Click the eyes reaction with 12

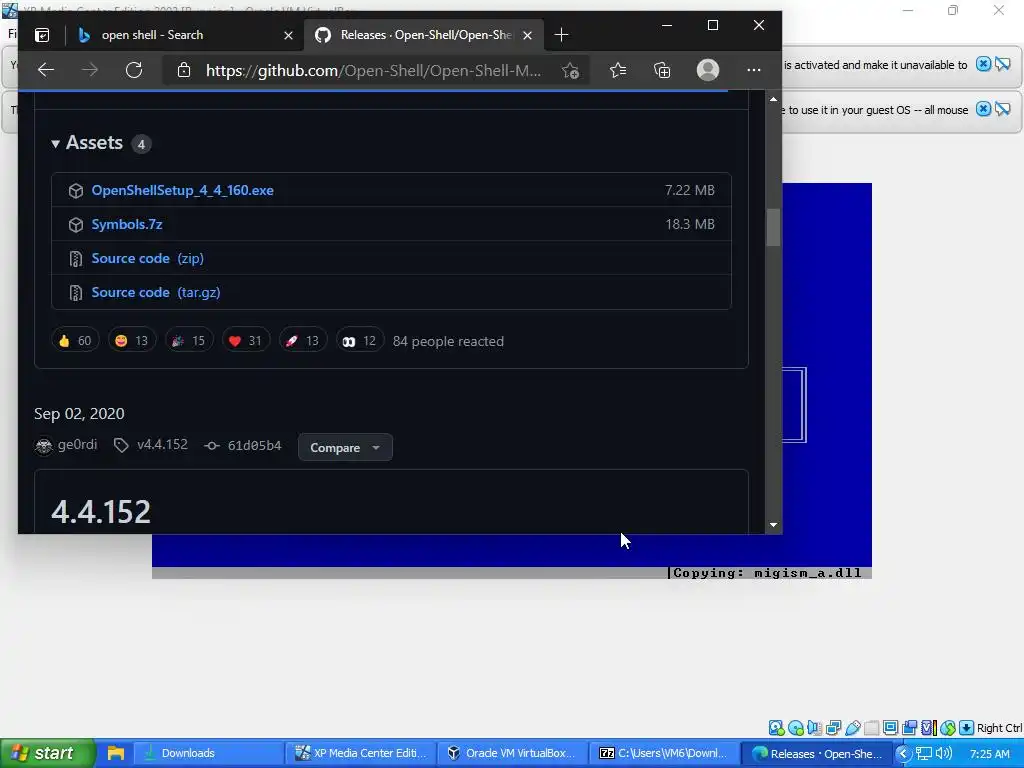(x=359, y=341)
